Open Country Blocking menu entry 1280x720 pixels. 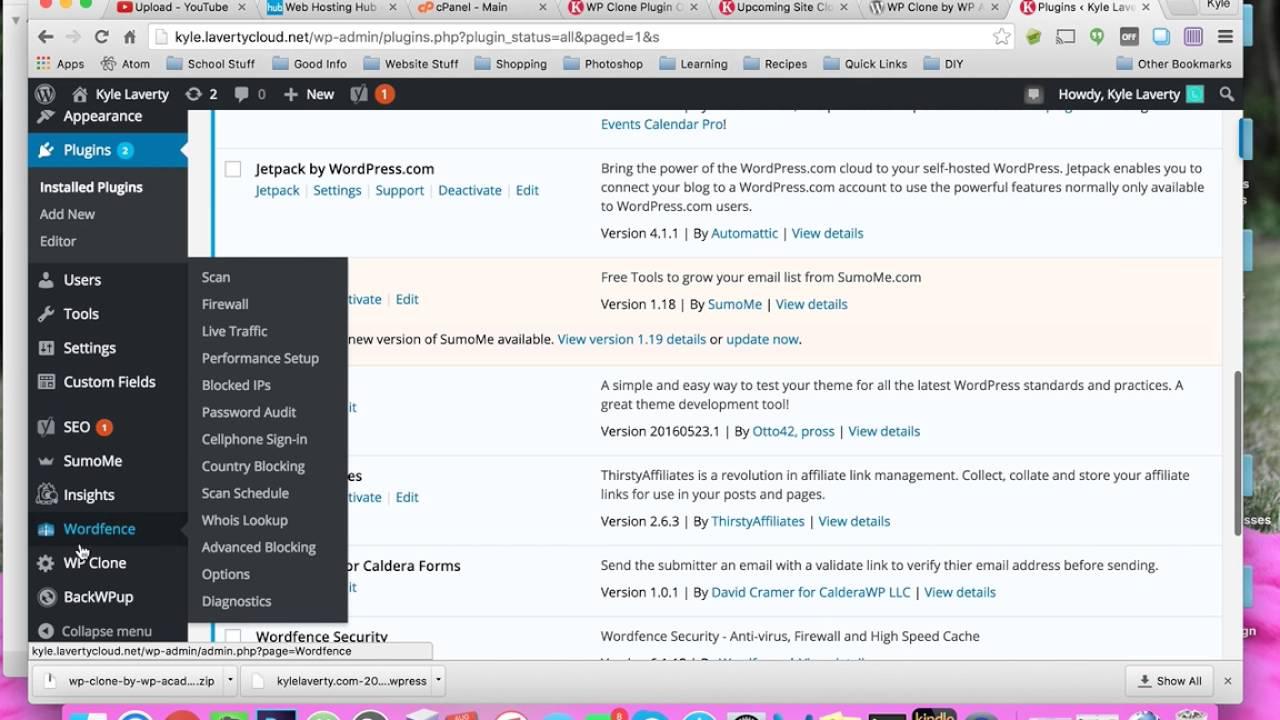point(253,466)
